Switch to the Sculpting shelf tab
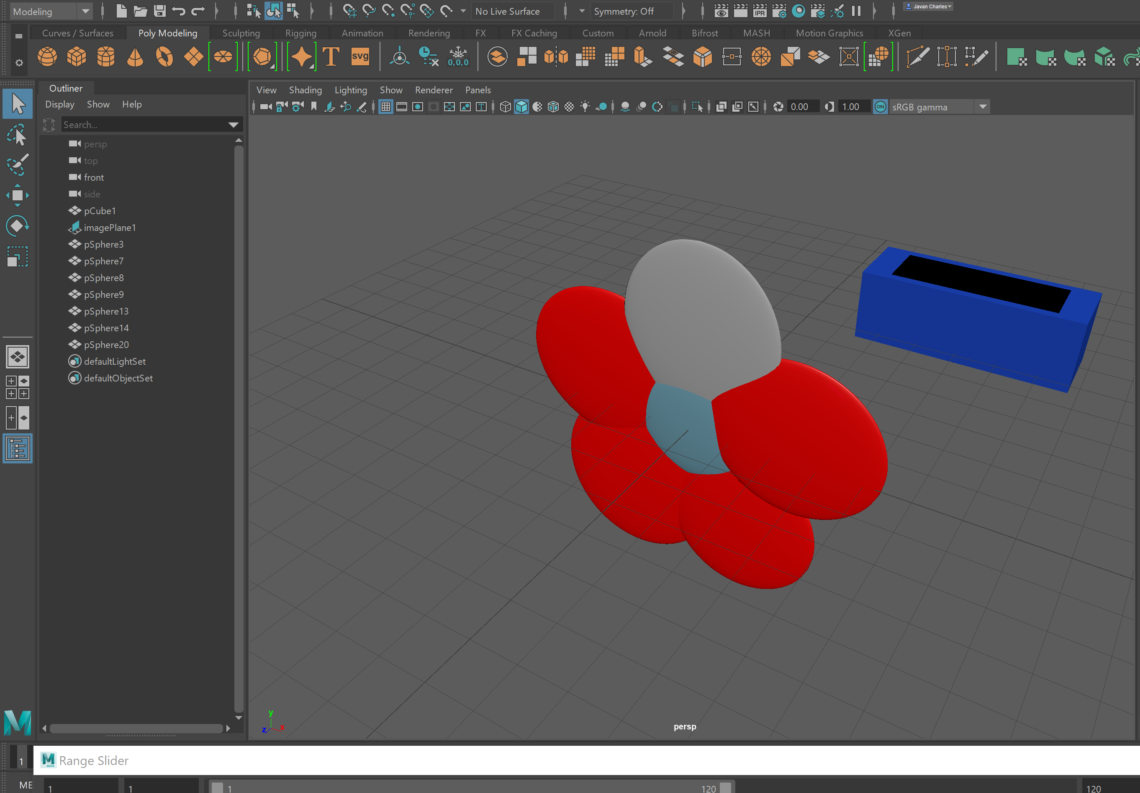This screenshot has width=1140, height=793. 241,33
